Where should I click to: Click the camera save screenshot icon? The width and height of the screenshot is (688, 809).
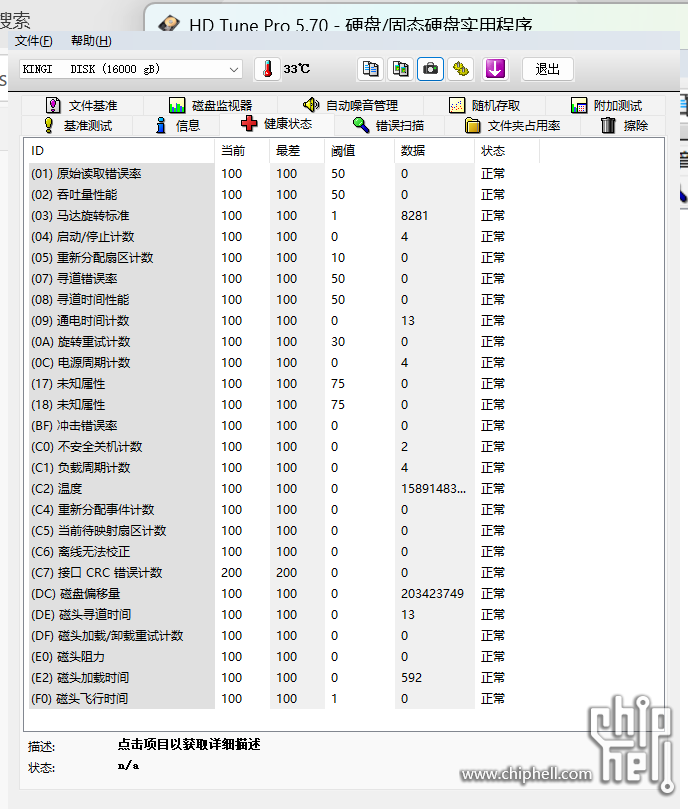430,69
